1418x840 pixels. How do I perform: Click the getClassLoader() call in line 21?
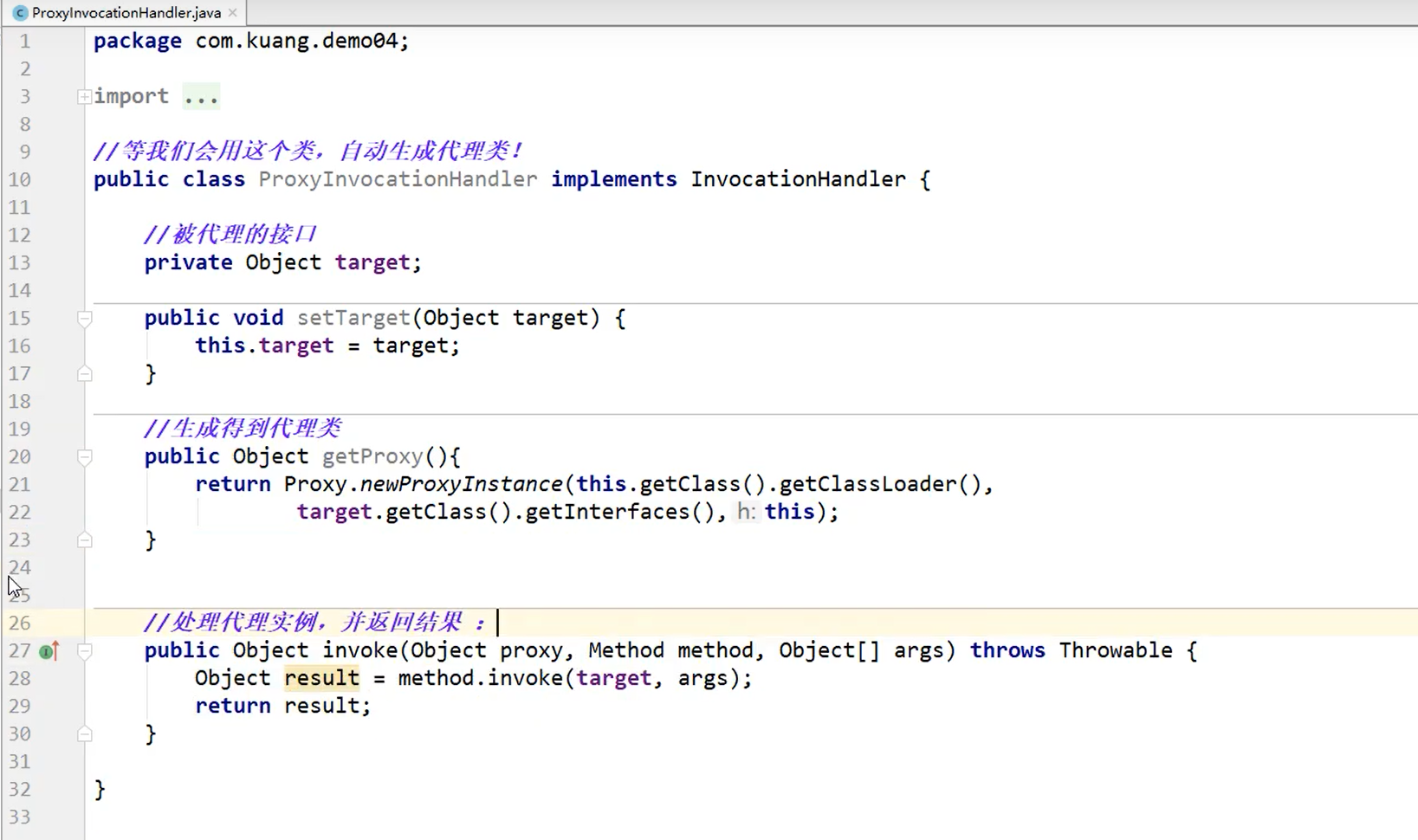point(881,484)
